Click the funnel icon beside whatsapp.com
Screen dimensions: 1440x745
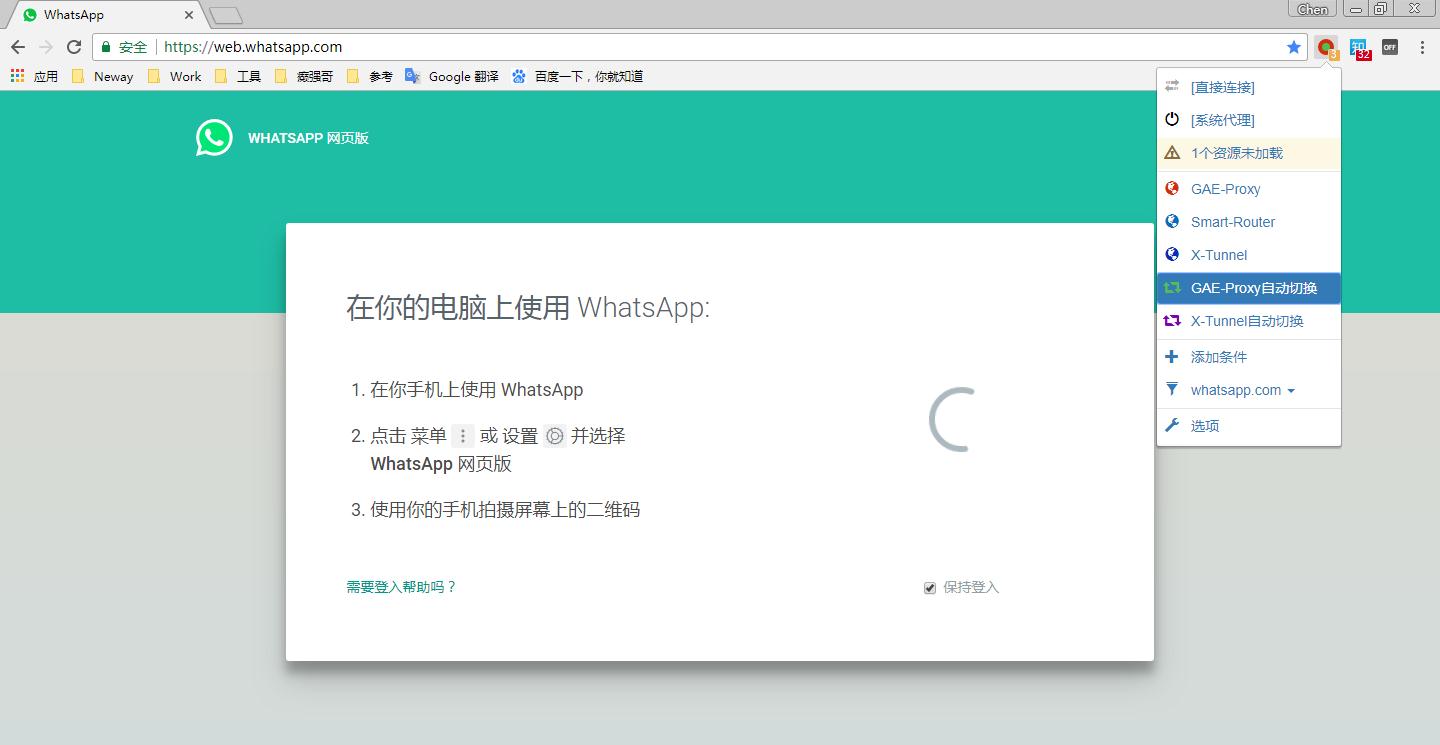pos(1172,389)
